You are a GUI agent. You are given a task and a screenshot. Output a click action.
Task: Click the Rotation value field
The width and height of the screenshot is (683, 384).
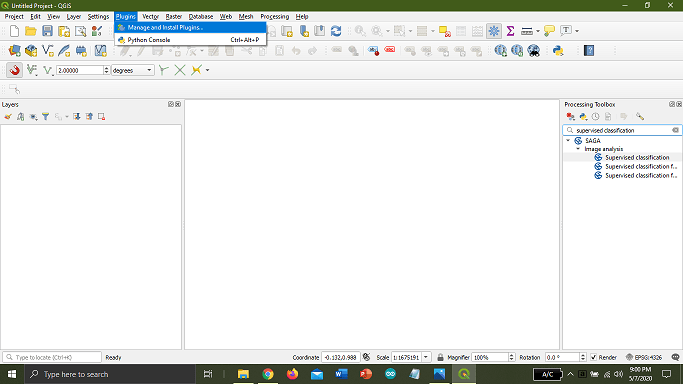pos(562,357)
